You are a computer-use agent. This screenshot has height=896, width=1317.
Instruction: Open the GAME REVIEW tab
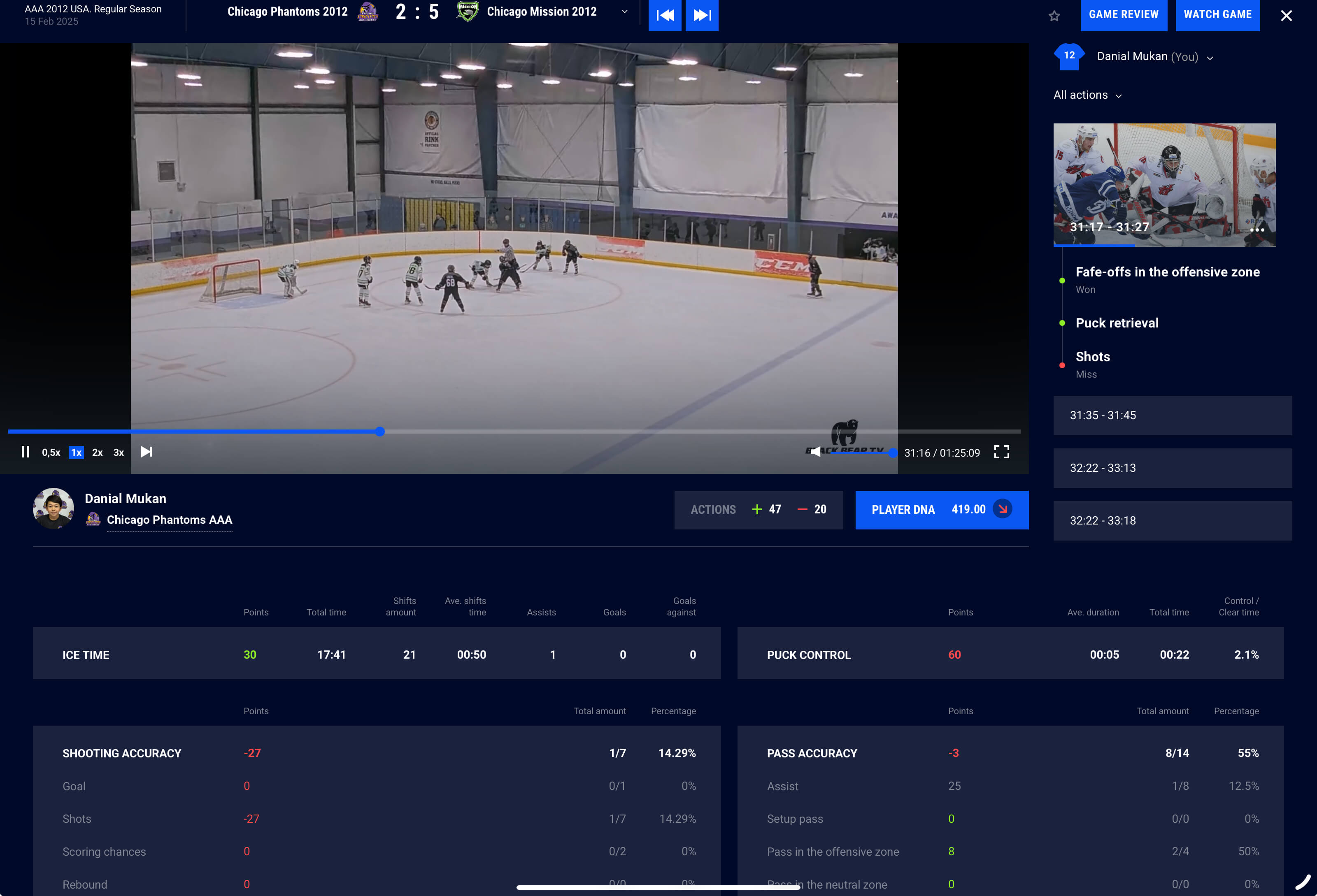[x=1123, y=15]
